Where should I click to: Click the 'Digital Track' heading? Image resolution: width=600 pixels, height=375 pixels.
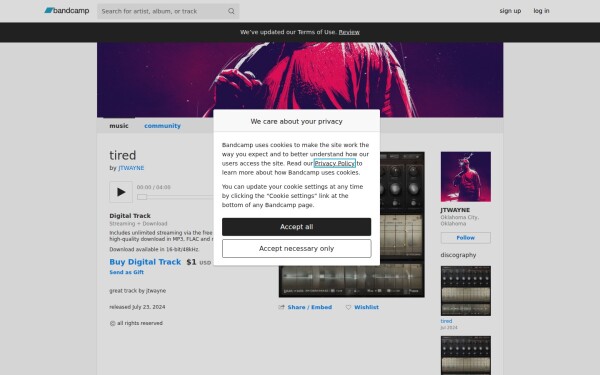[130, 216]
